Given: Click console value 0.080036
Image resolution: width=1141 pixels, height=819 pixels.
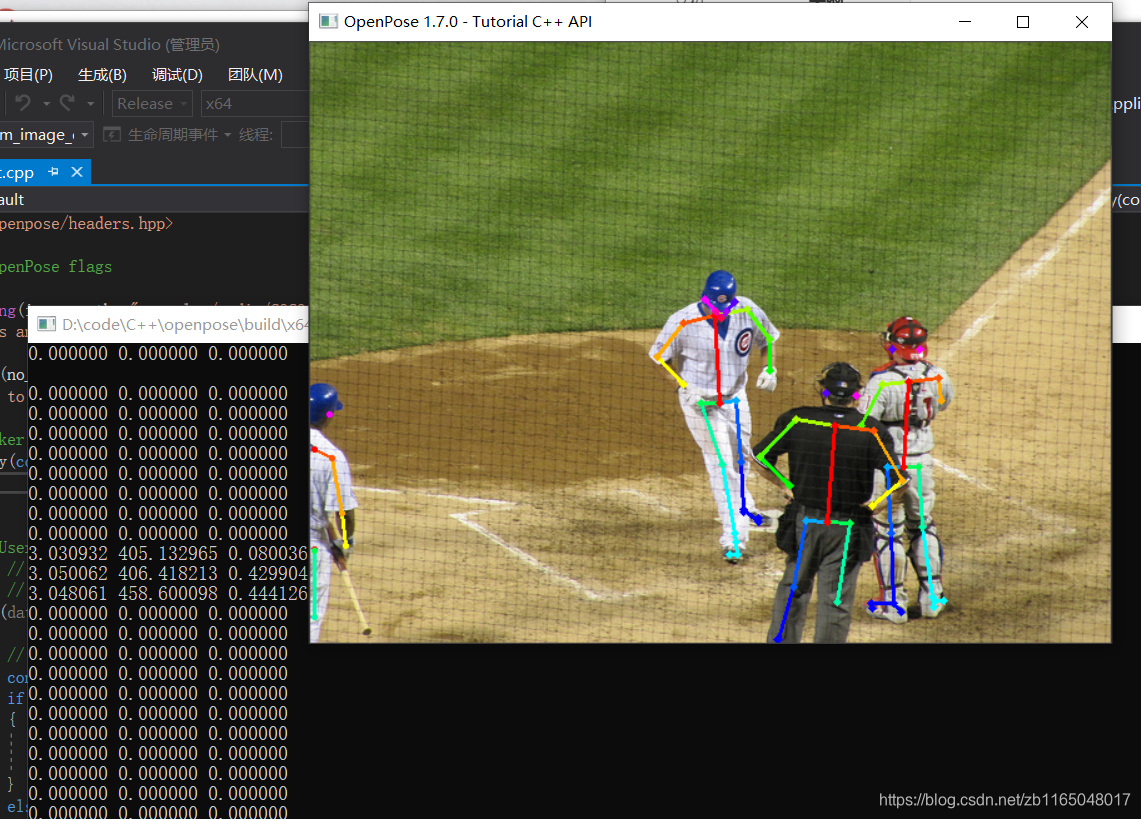Looking at the screenshot, I should [x=268, y=554].
